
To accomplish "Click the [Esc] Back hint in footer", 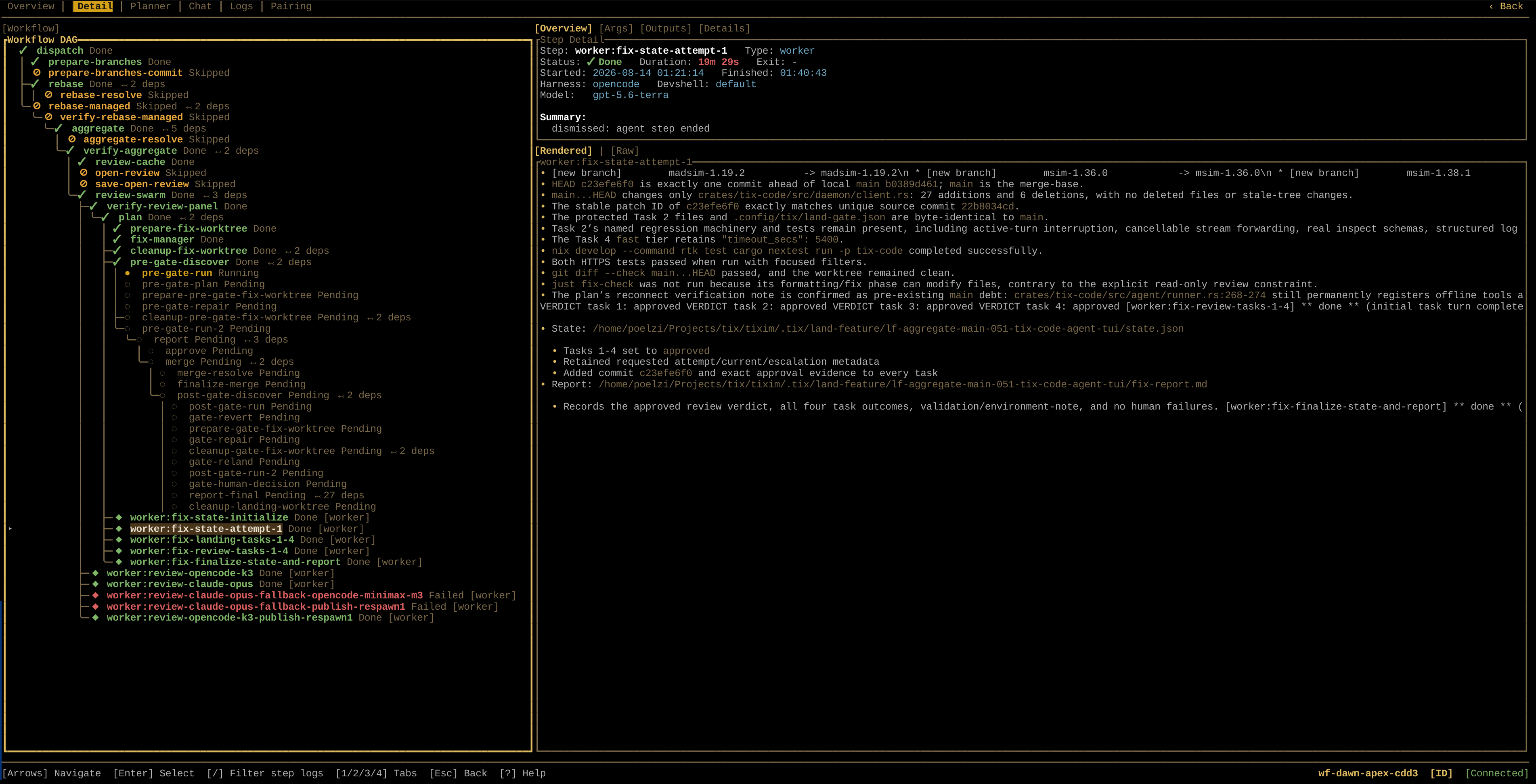I will pos(458,773).
